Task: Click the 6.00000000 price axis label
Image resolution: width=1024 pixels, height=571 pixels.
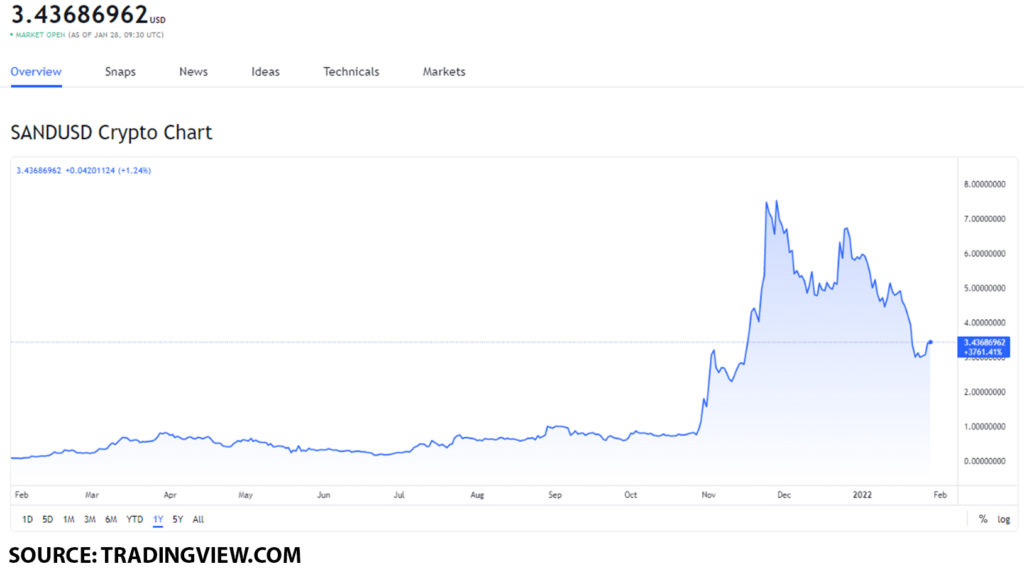Action: point(985,253)
